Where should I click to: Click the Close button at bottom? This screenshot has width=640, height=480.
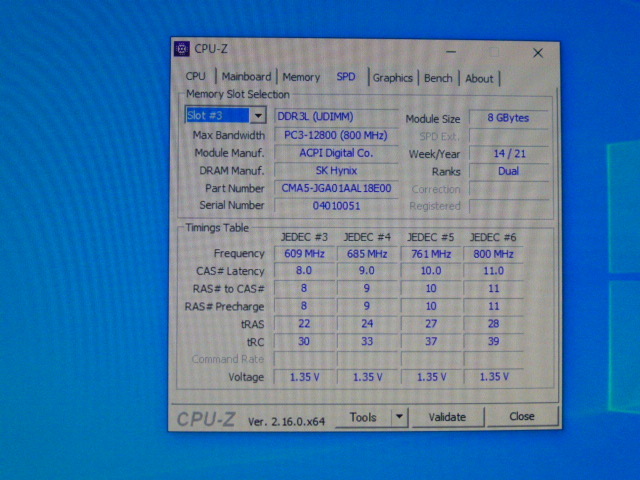(522, 416)
